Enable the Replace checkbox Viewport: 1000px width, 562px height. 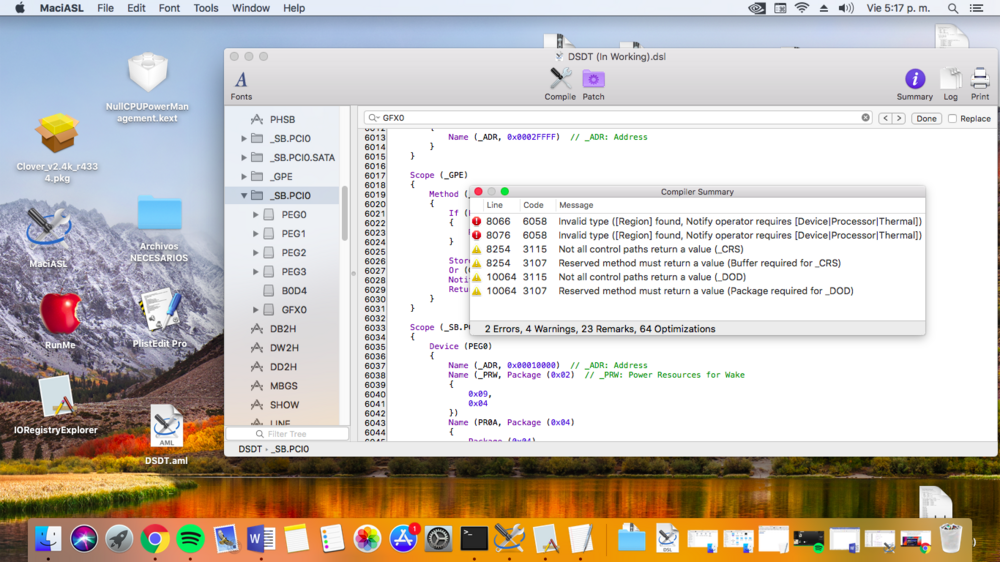click(952, 118)
